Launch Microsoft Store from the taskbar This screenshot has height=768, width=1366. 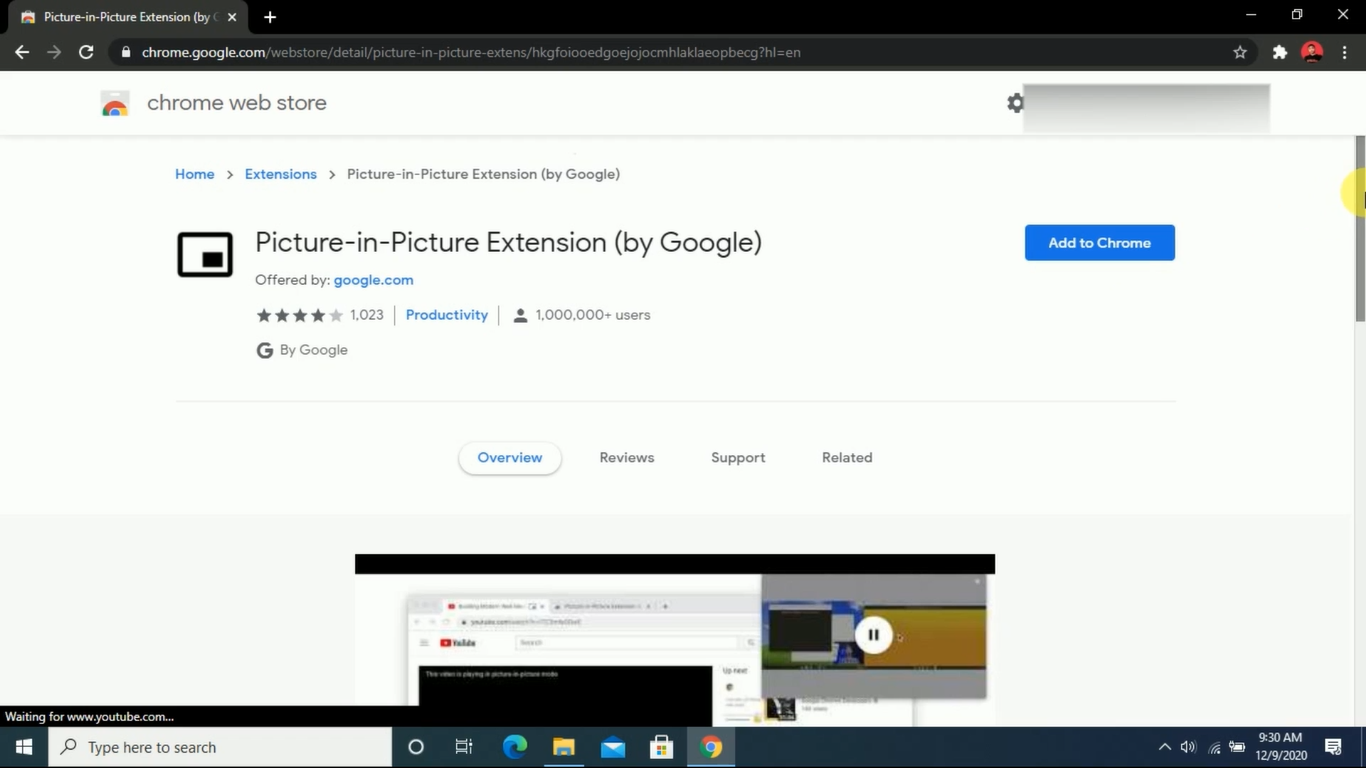point(661,747)
